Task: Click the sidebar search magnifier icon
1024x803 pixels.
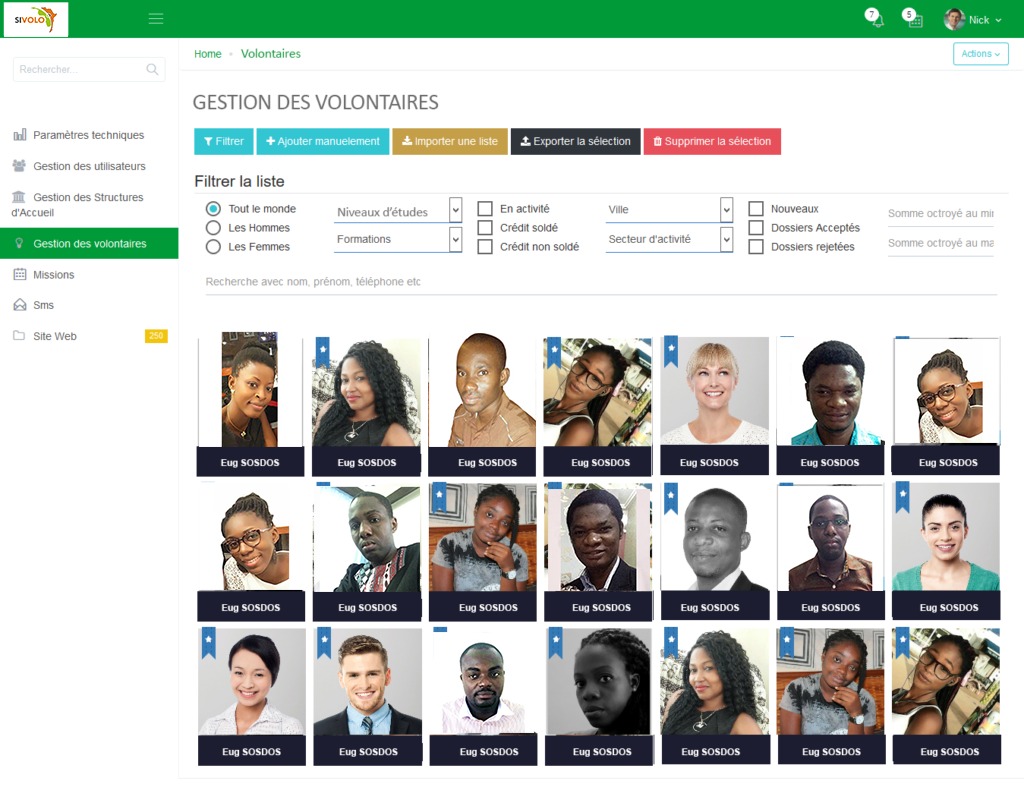Action: (152, 69)
